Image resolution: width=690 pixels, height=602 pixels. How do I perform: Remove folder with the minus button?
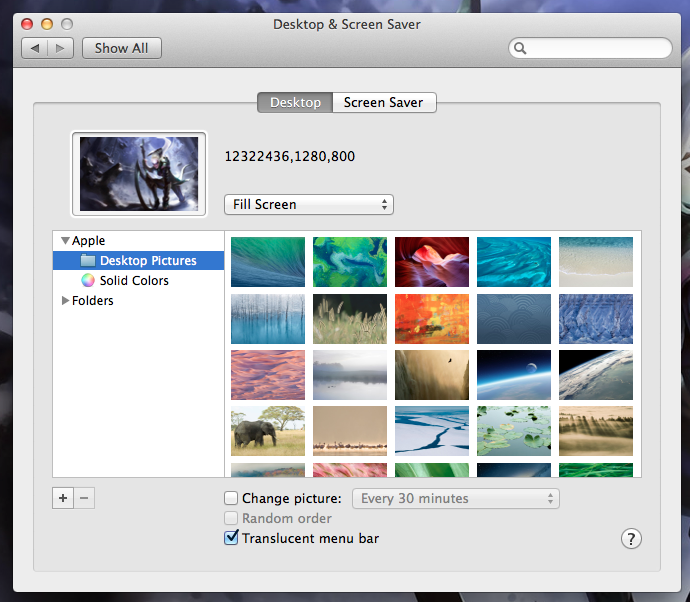(x=84, y=498)
